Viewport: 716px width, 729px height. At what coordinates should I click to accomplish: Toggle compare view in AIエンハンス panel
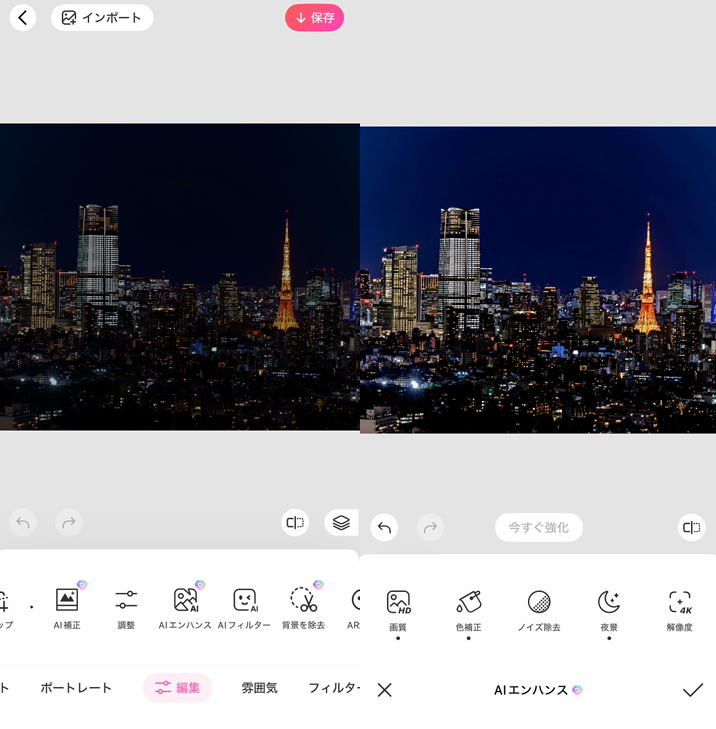click(691, 528)
